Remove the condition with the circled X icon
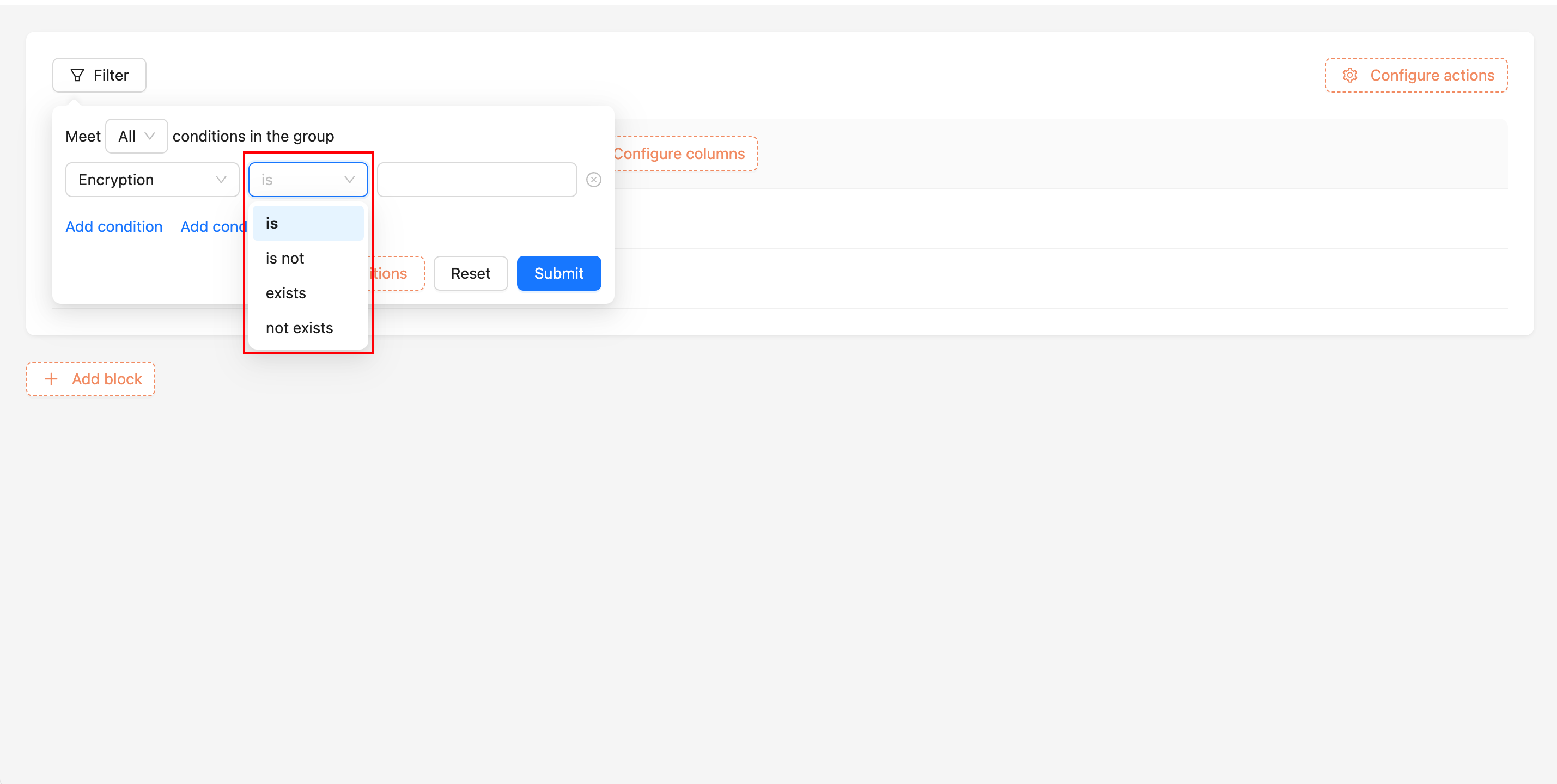Image resolution: width=1557 pixels, height=784 pixels. [594, 179]
